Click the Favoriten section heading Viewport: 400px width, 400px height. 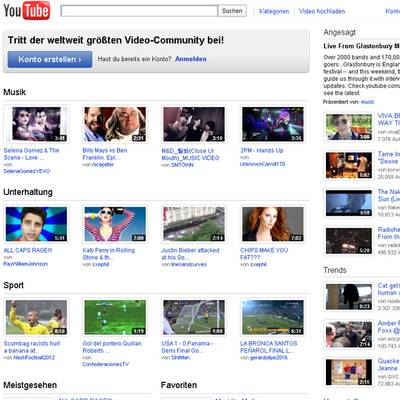point(179,385)
